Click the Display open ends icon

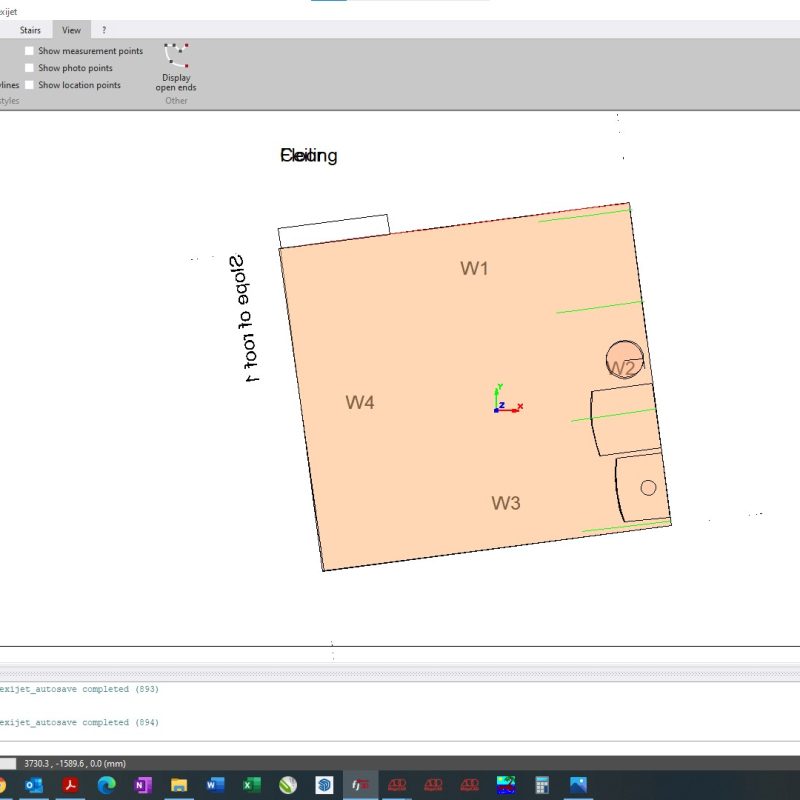coord(176,56)
